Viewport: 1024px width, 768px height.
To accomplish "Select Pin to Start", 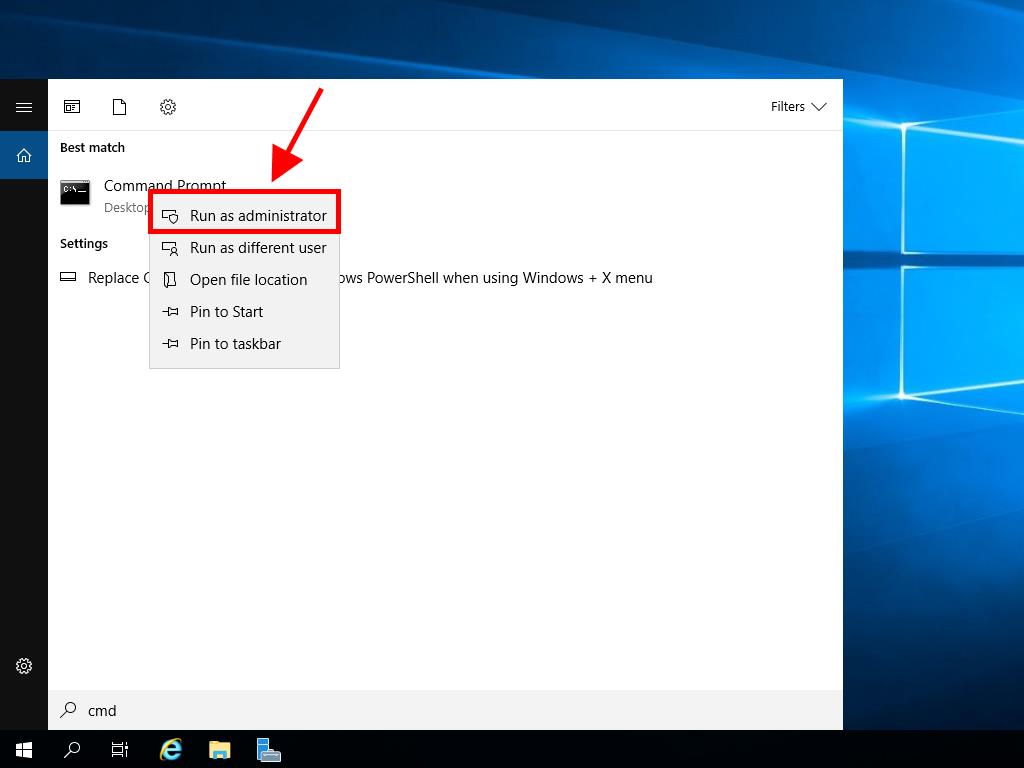I will tap(244, 312).
